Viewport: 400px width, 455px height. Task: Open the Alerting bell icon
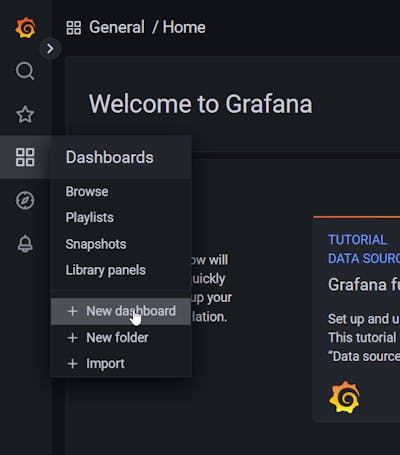pos(25,244)
